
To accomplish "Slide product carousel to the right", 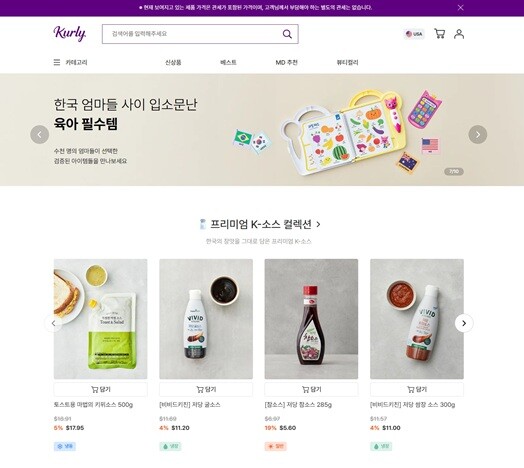I will (464, 323).
